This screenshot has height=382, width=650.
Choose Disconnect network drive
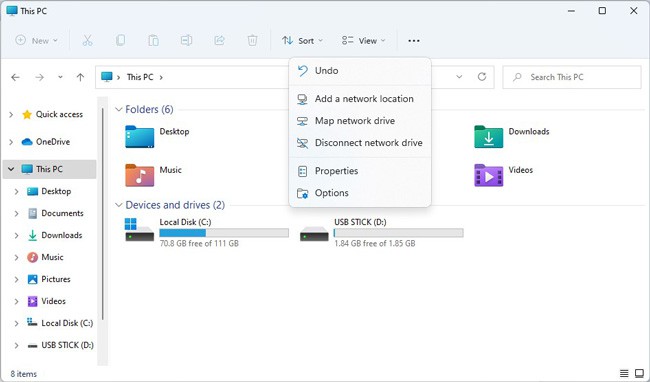click(360, 143)
